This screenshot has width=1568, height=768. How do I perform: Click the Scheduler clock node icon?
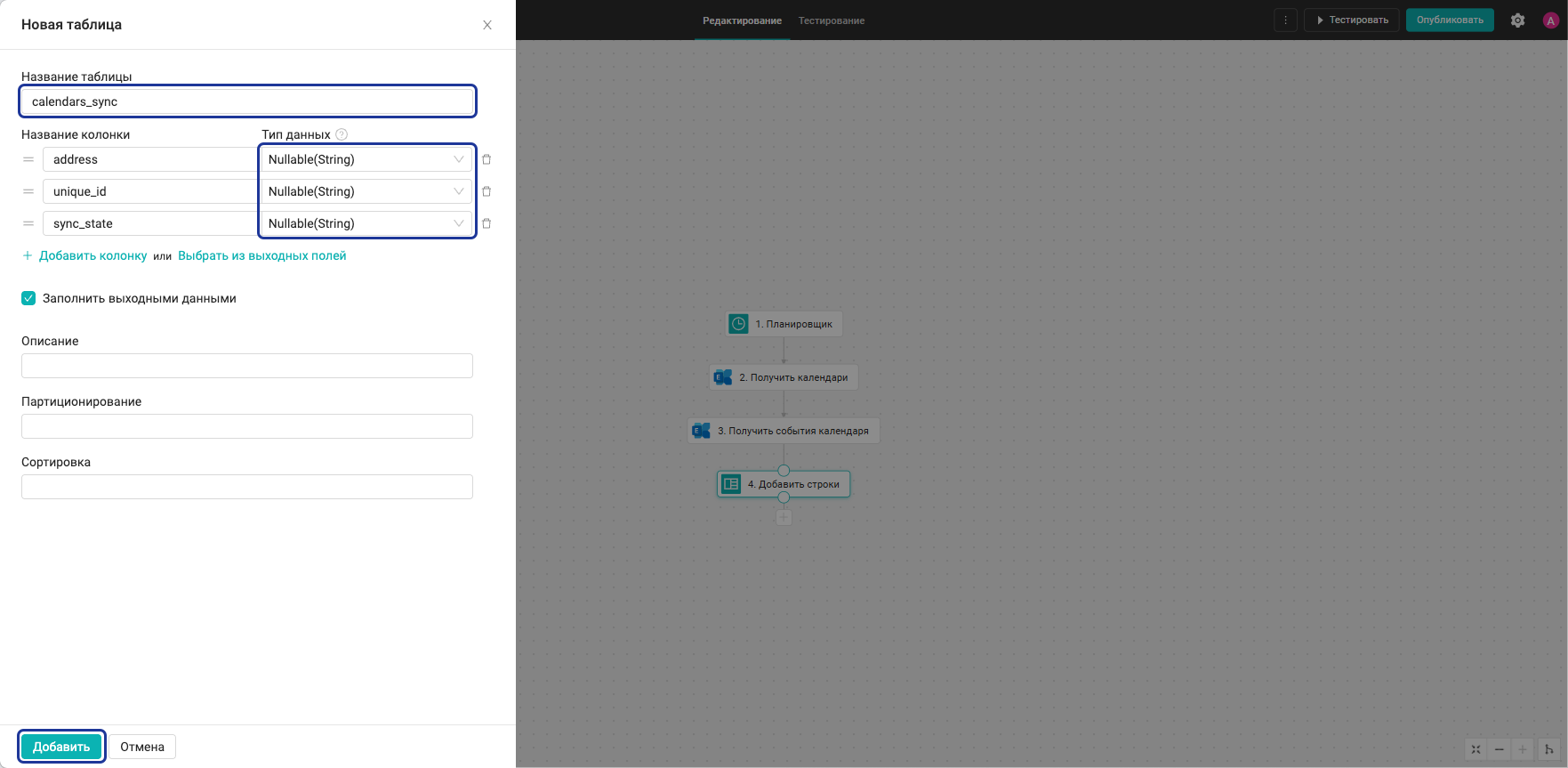[738, 324]
